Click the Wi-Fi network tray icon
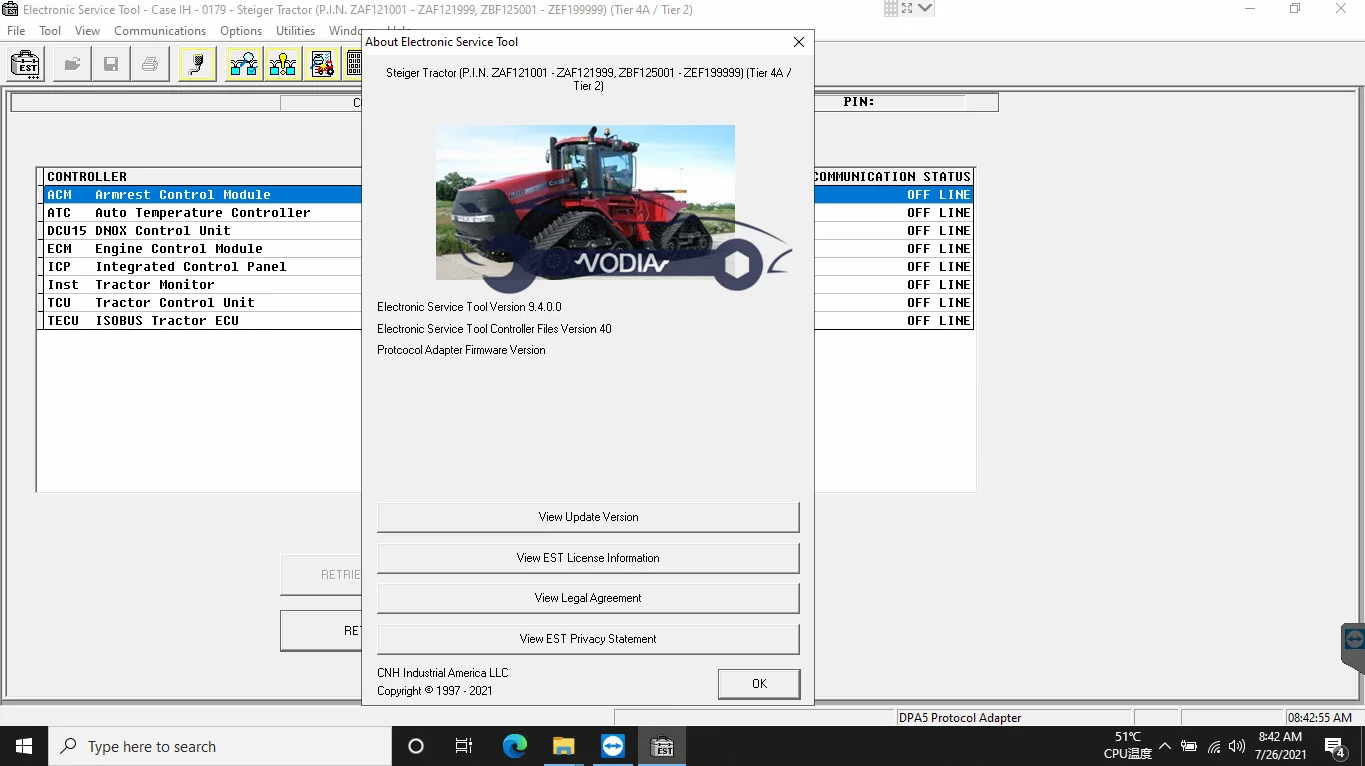 point(1214,746)
